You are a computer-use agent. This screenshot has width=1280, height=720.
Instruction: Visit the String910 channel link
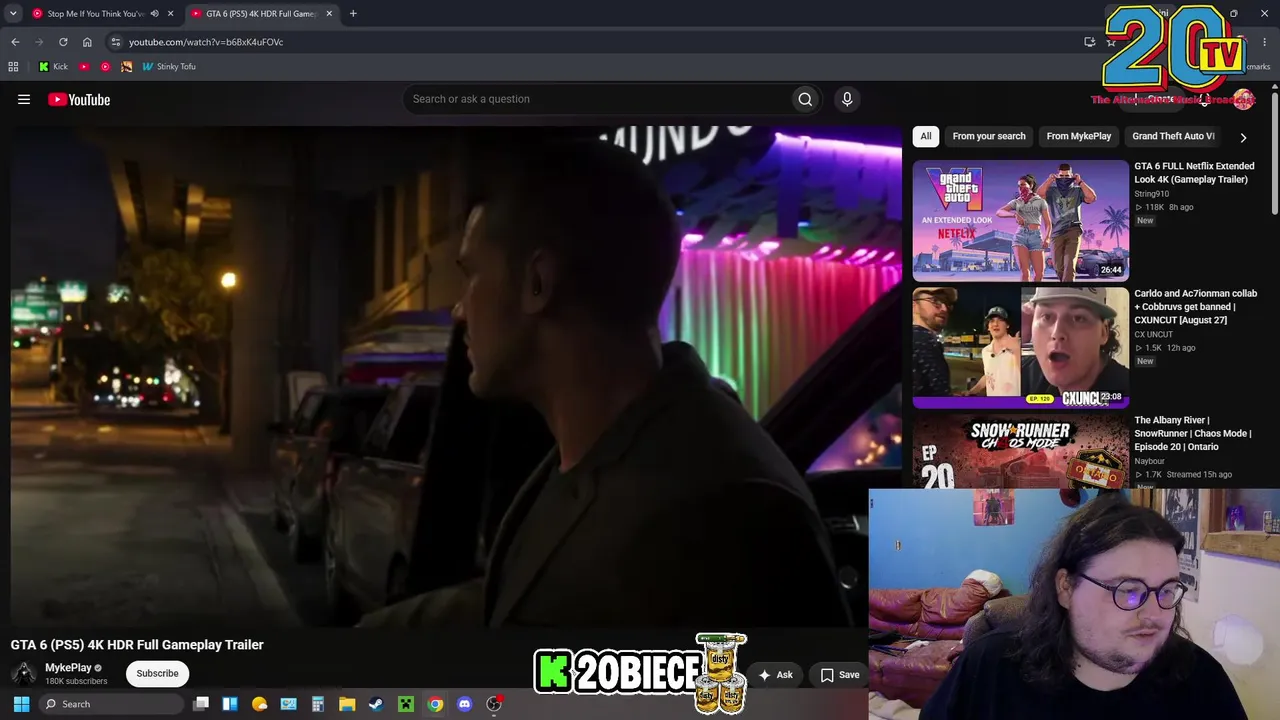pyautogui.click(x=1152, y=194)
